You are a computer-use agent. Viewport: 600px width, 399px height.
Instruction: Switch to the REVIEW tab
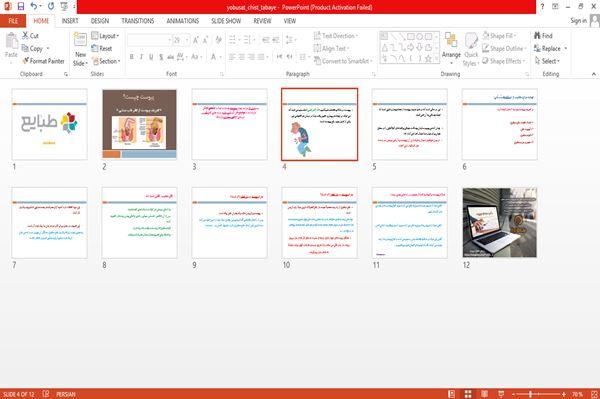pyautogui.click(x=262, y=21)
